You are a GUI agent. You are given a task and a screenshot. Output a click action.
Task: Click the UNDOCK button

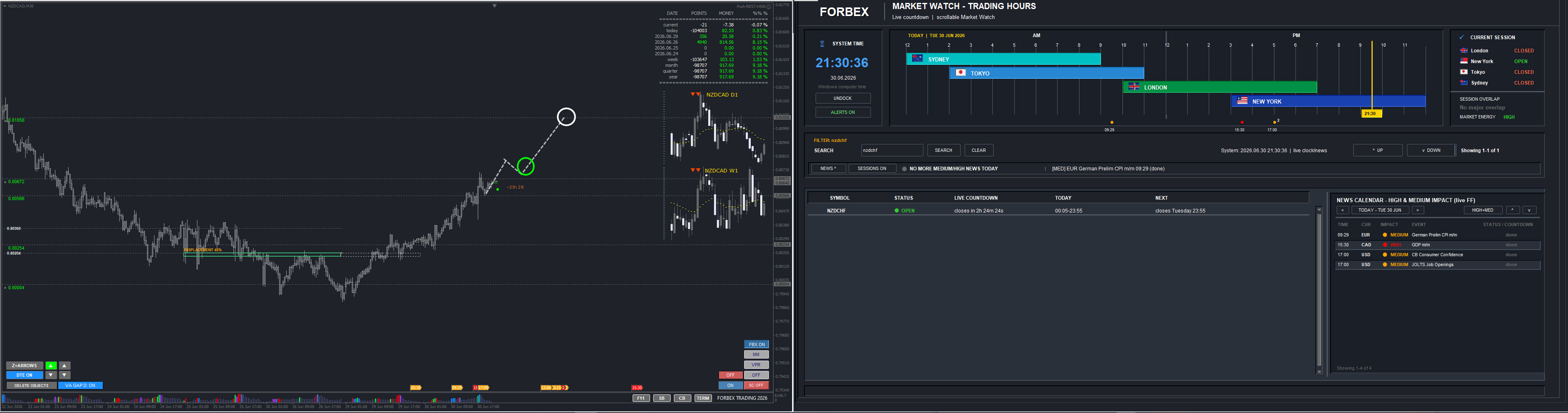(x=843, y=99)
